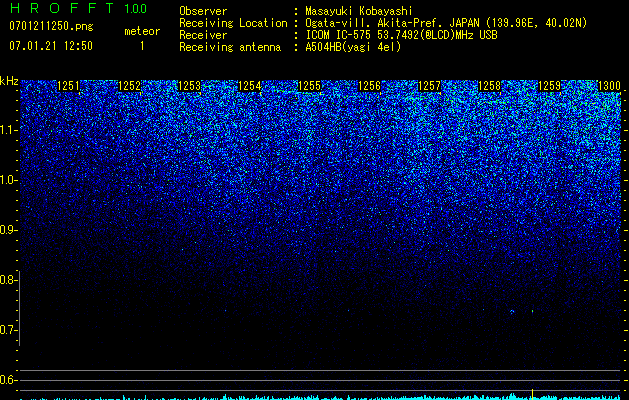The height and width of the screenshot is (400, 629).
Task: Click the 1300 time marker label
Action: [609, 86]
